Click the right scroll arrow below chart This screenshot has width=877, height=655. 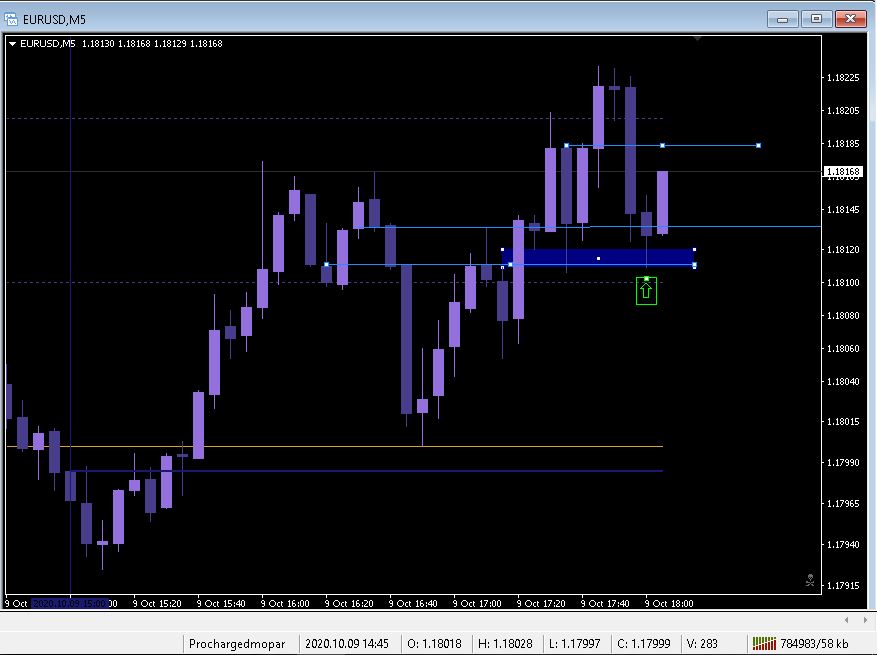coord(865,620)
